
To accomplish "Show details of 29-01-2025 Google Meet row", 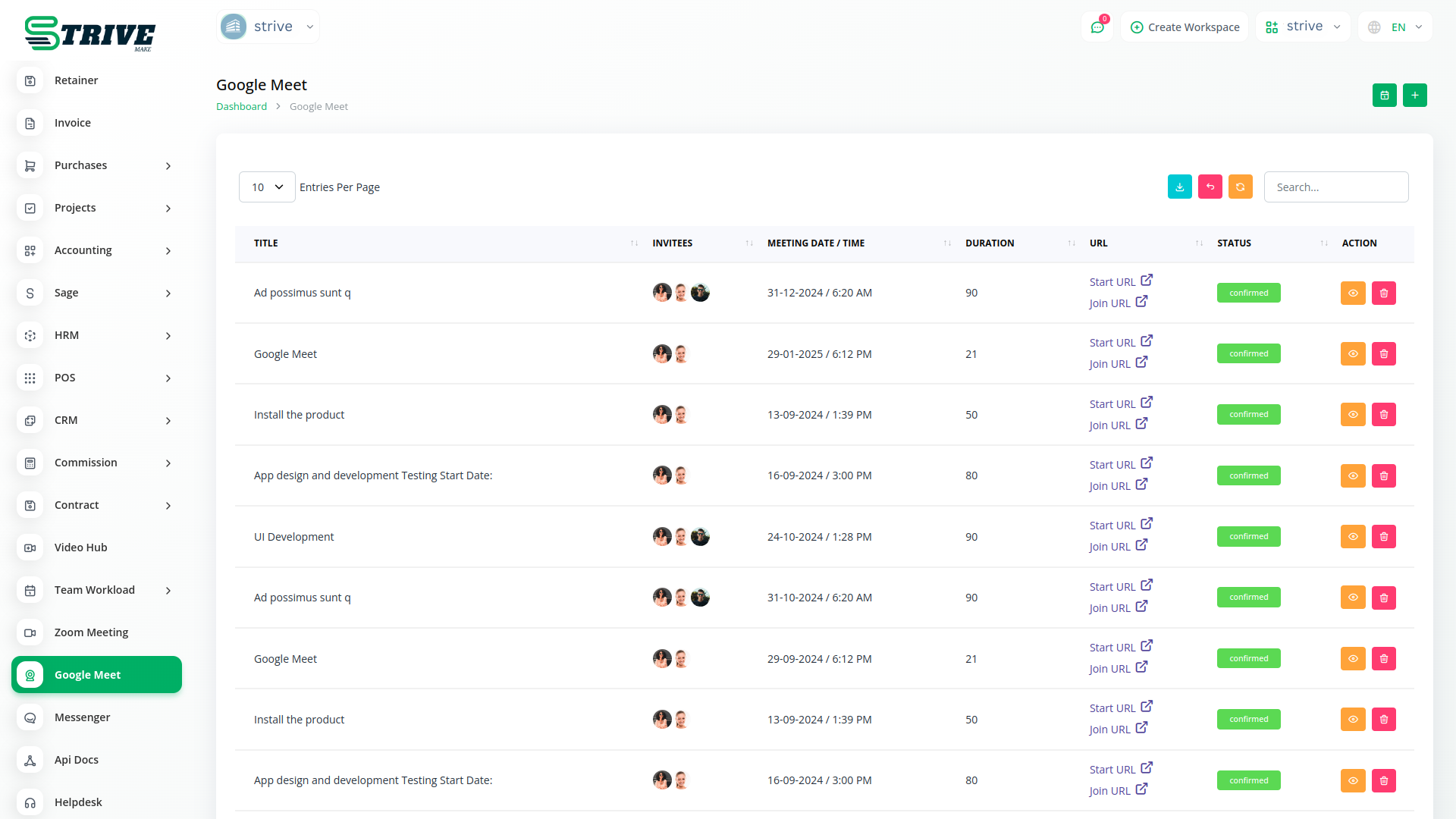I will pos(1352,354).
